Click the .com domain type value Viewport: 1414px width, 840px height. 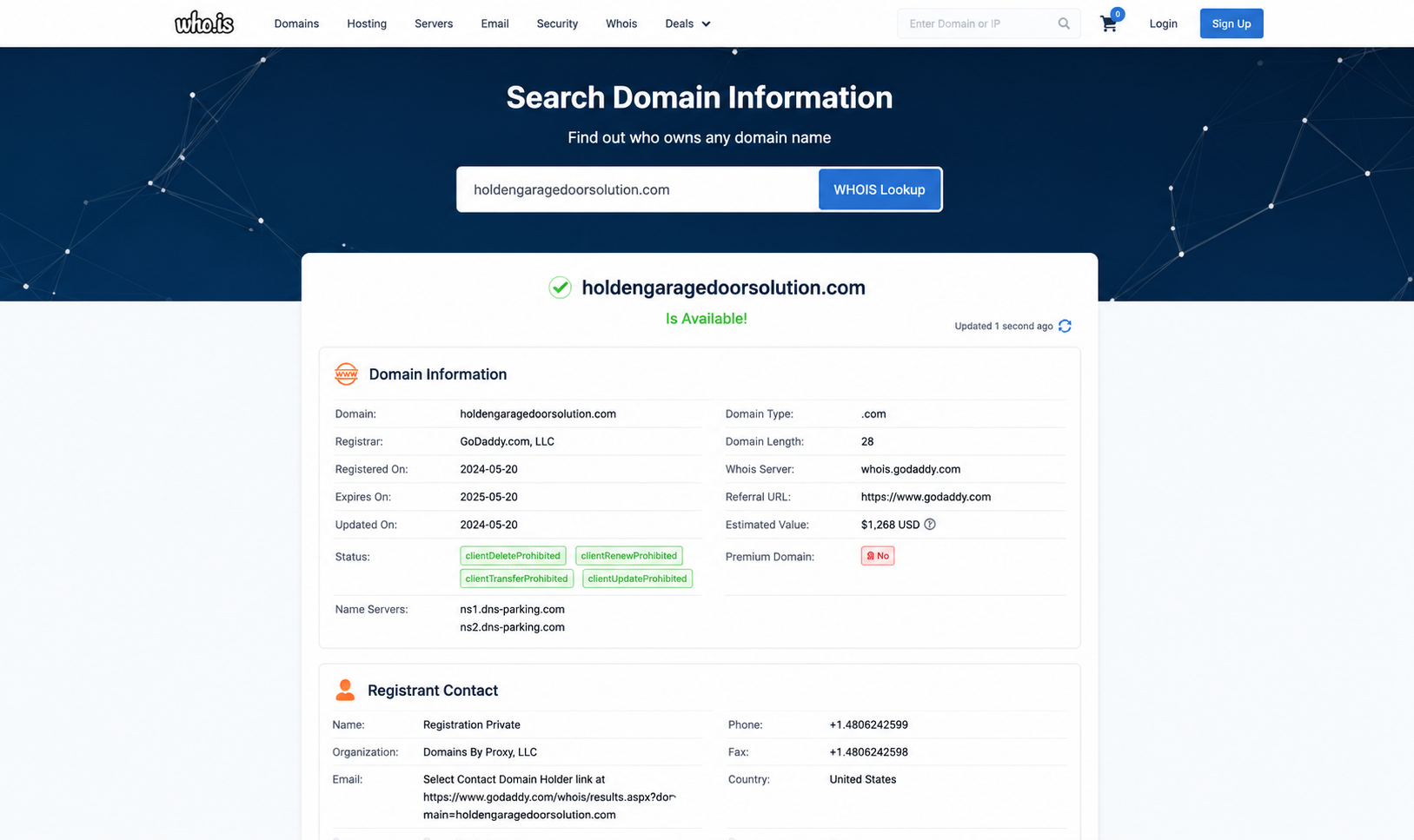(873, 413)
